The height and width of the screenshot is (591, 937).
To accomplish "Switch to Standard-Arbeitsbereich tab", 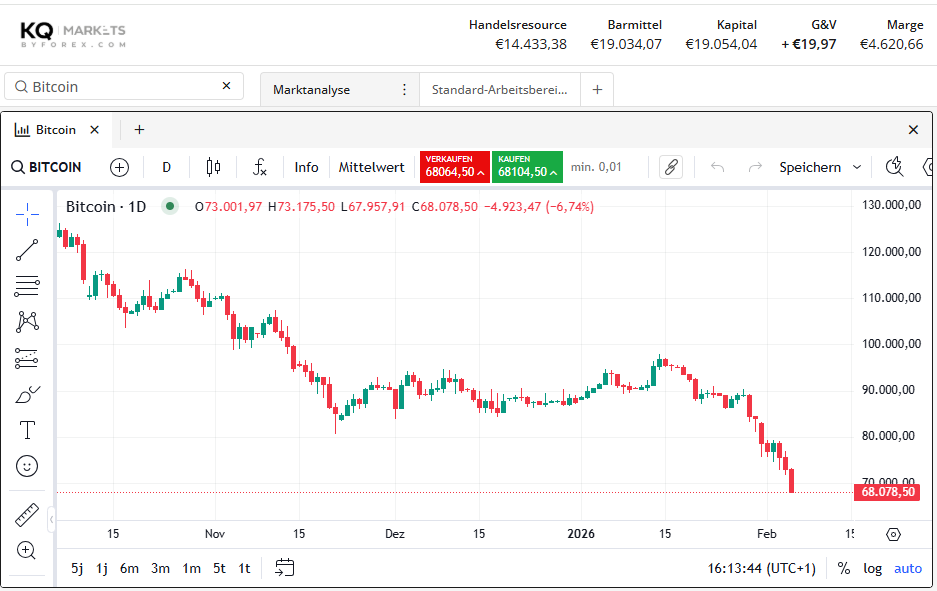I will point(499,89).
